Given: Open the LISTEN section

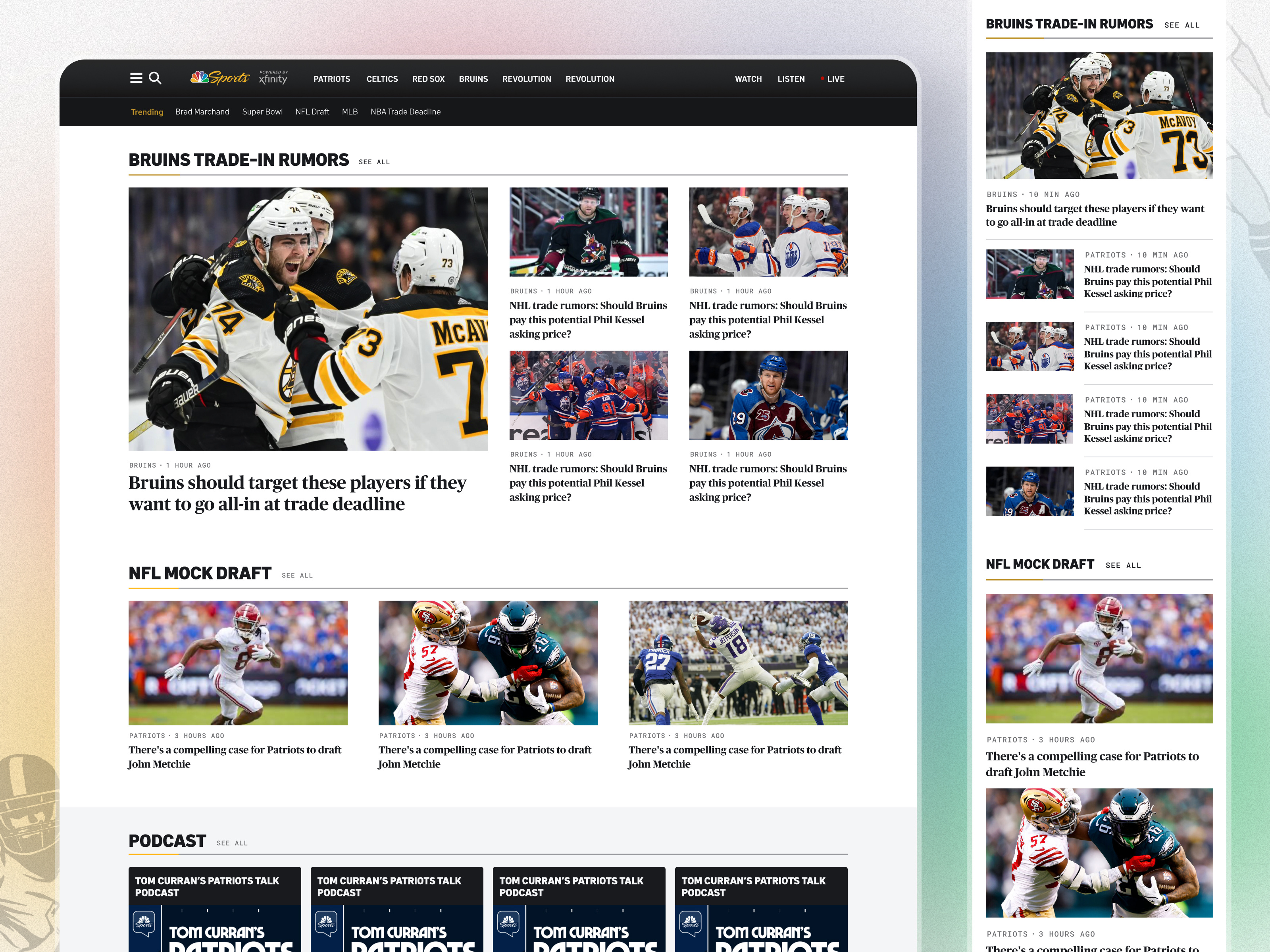Looking at the screenshot, I should point(791,79).
